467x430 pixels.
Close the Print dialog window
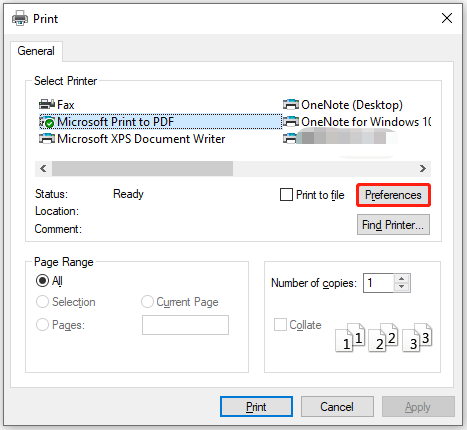pos(447,18)
